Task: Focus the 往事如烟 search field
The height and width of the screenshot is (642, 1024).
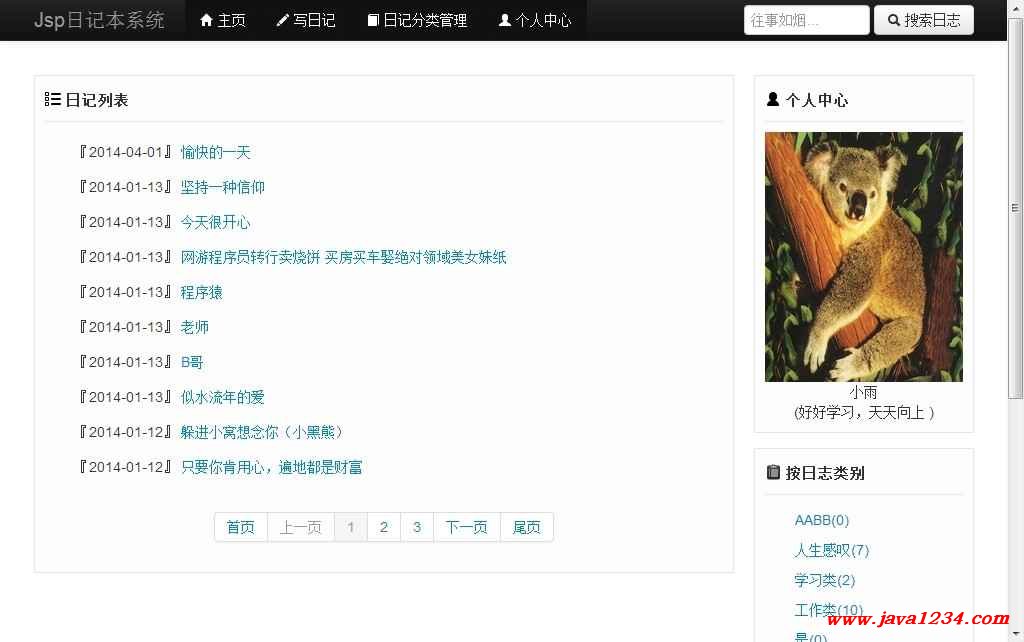Action: coord(807,20)
